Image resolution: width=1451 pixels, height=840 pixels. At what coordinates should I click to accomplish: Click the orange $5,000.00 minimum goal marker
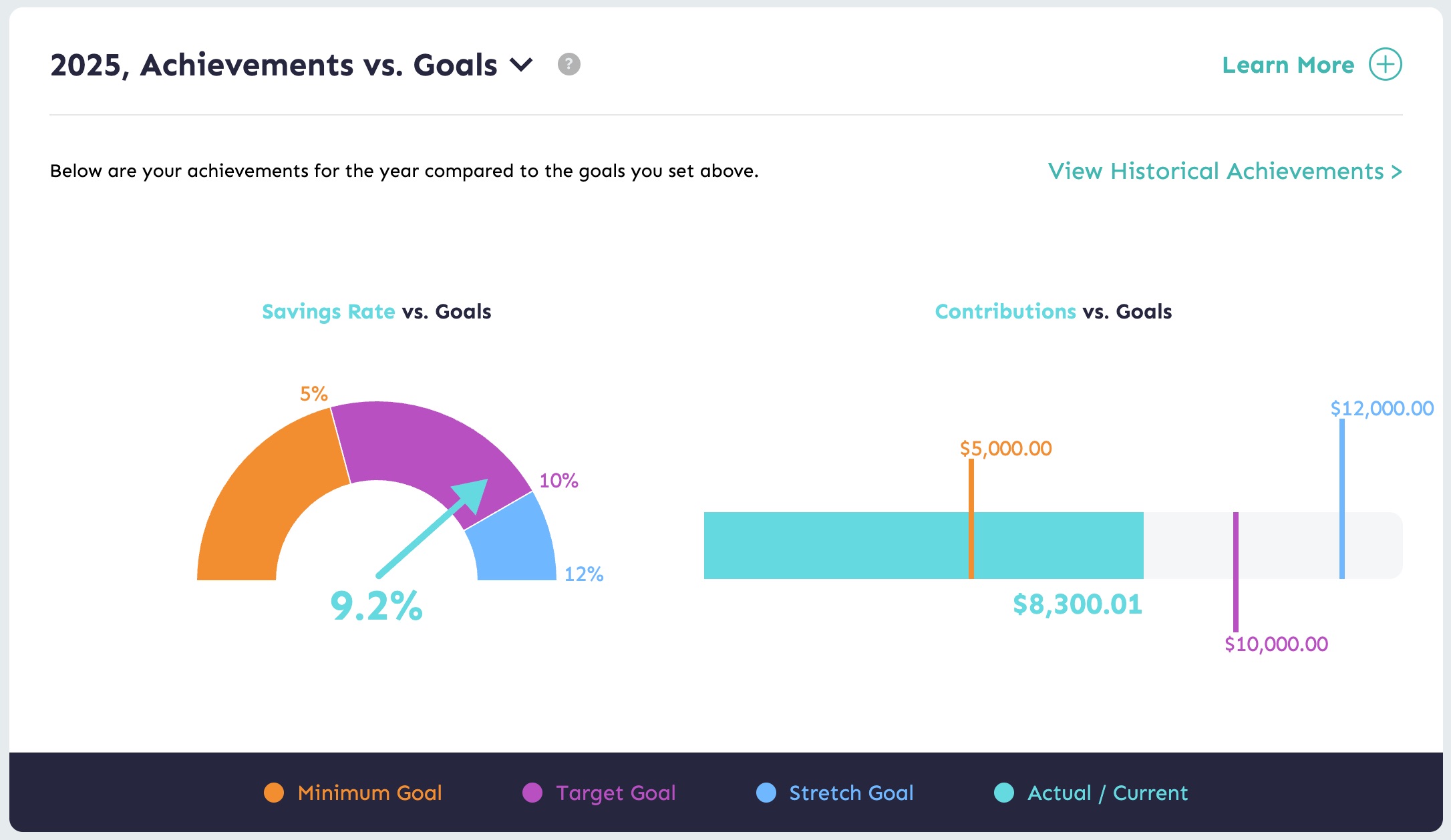(971, 494)
